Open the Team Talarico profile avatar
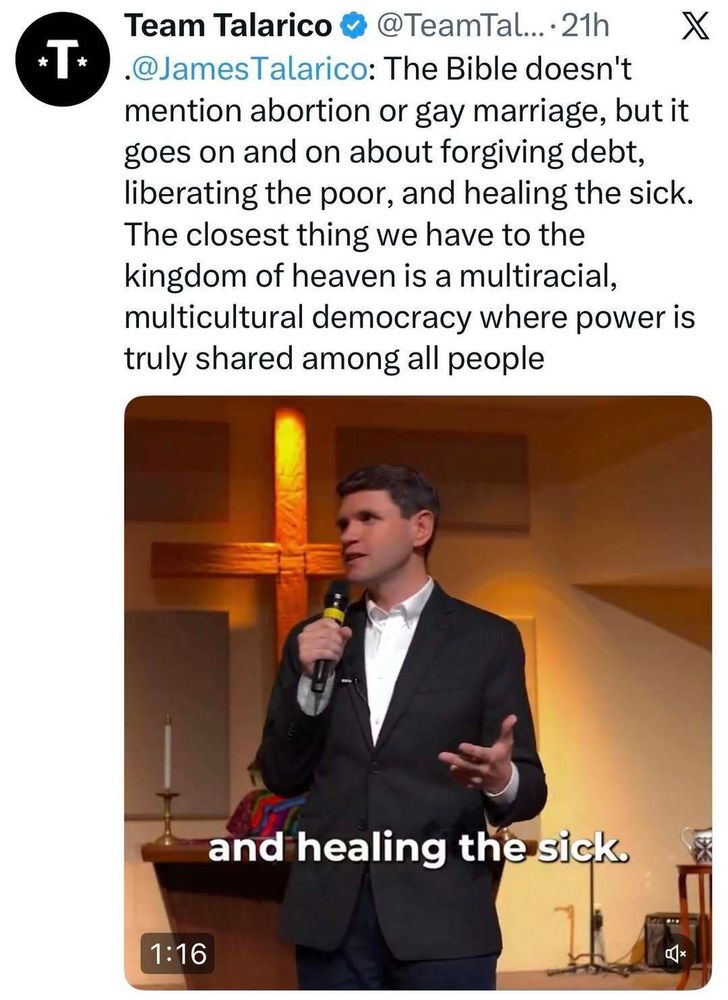This screenshot has width=728, height=1000. 61,61
